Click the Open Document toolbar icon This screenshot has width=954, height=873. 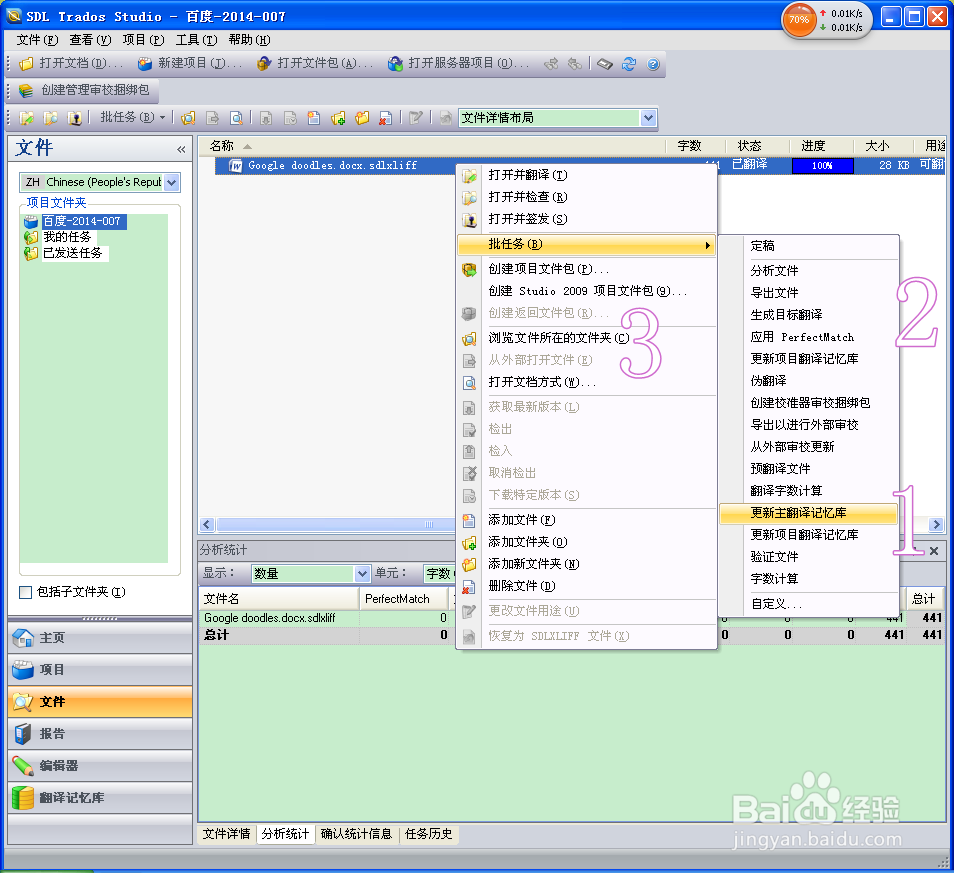point(26,63)
